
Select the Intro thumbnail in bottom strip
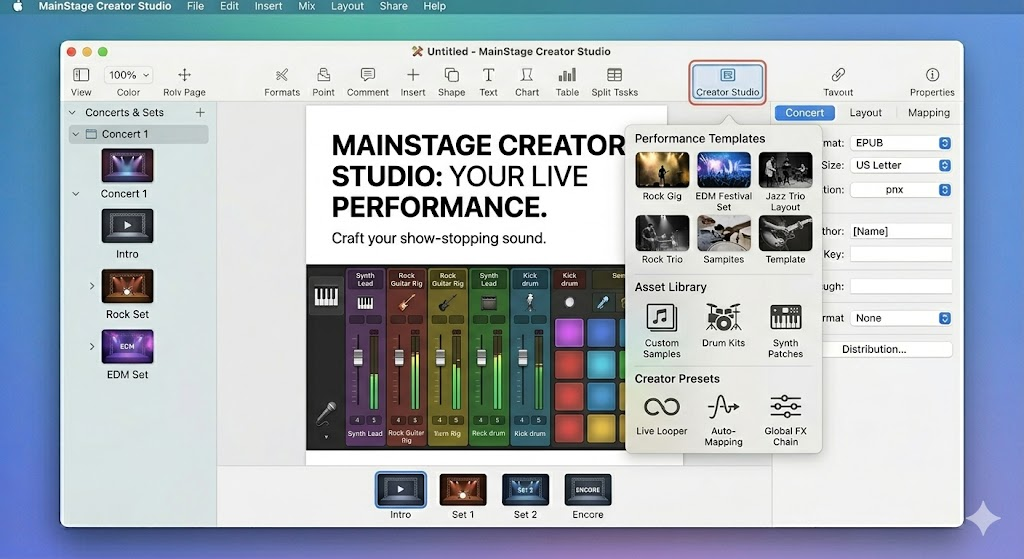click(x=400, y=490)
